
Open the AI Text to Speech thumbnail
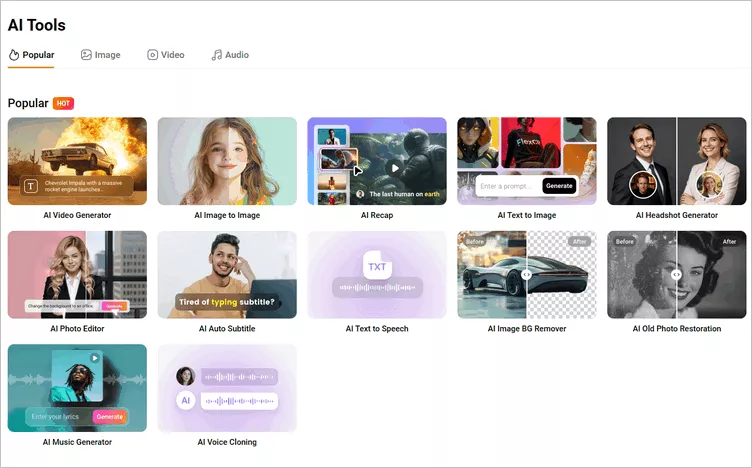tap(377, 275)
